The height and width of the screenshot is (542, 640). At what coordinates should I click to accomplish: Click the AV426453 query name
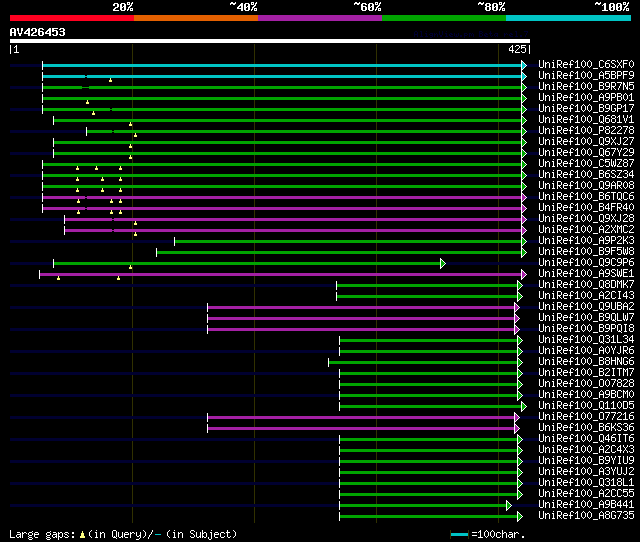tap(38, 32)
